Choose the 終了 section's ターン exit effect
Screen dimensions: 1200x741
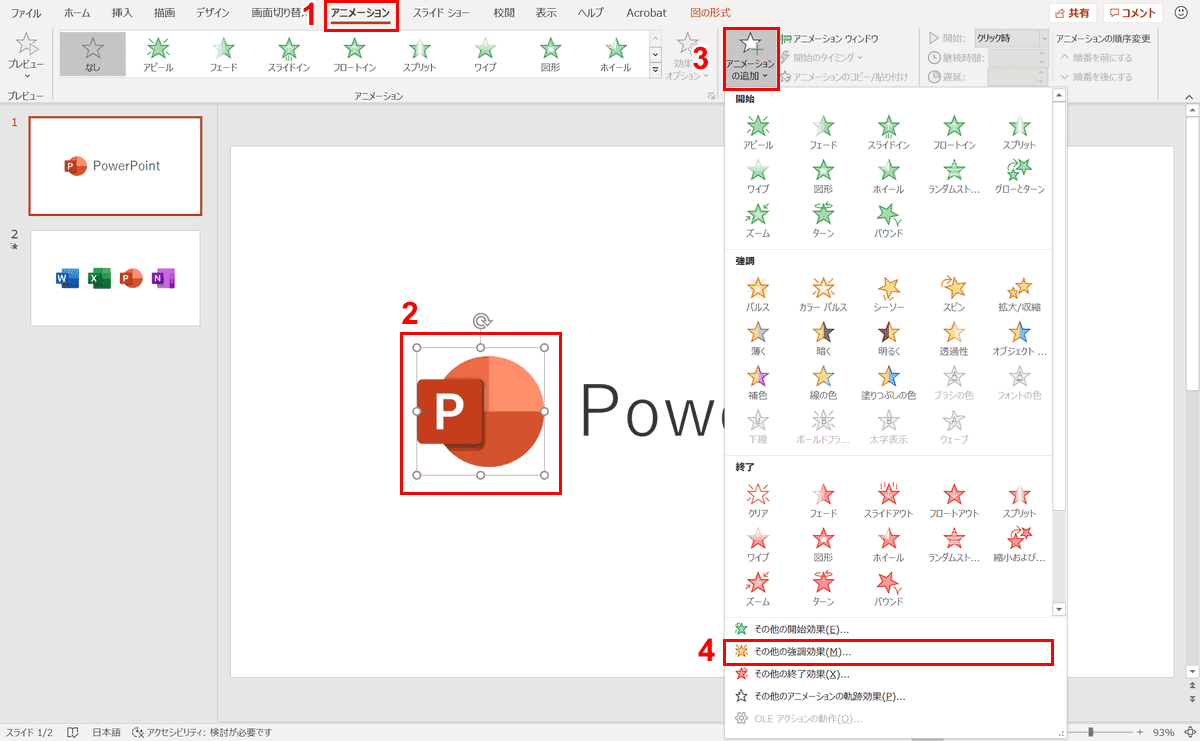[823, 588]
